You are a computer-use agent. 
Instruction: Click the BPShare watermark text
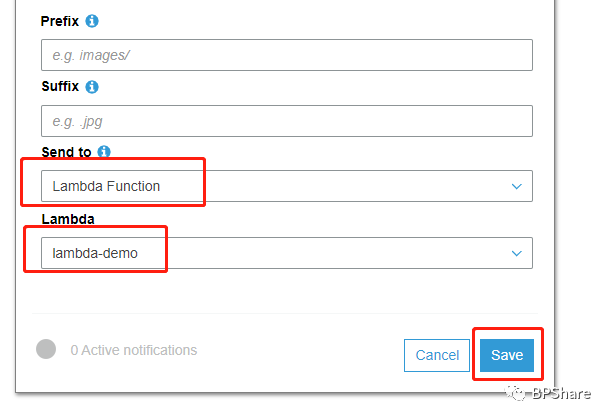click(x=566, y=394)
